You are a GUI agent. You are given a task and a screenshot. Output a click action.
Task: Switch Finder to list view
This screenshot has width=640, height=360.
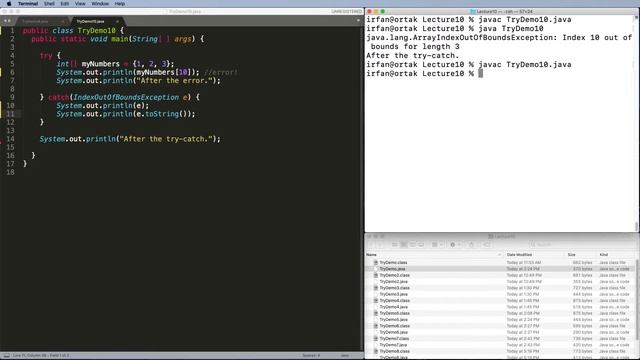tap(403, 245)
